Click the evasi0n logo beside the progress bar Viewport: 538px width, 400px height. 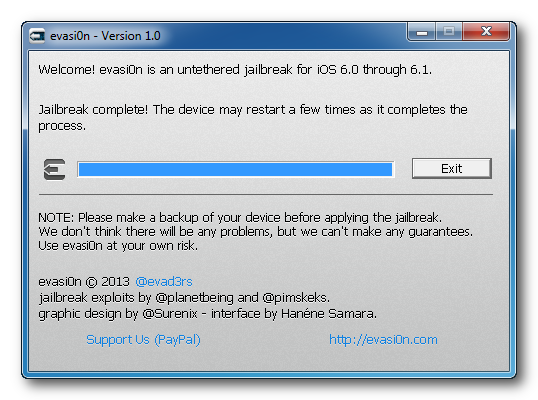(55, 169)
